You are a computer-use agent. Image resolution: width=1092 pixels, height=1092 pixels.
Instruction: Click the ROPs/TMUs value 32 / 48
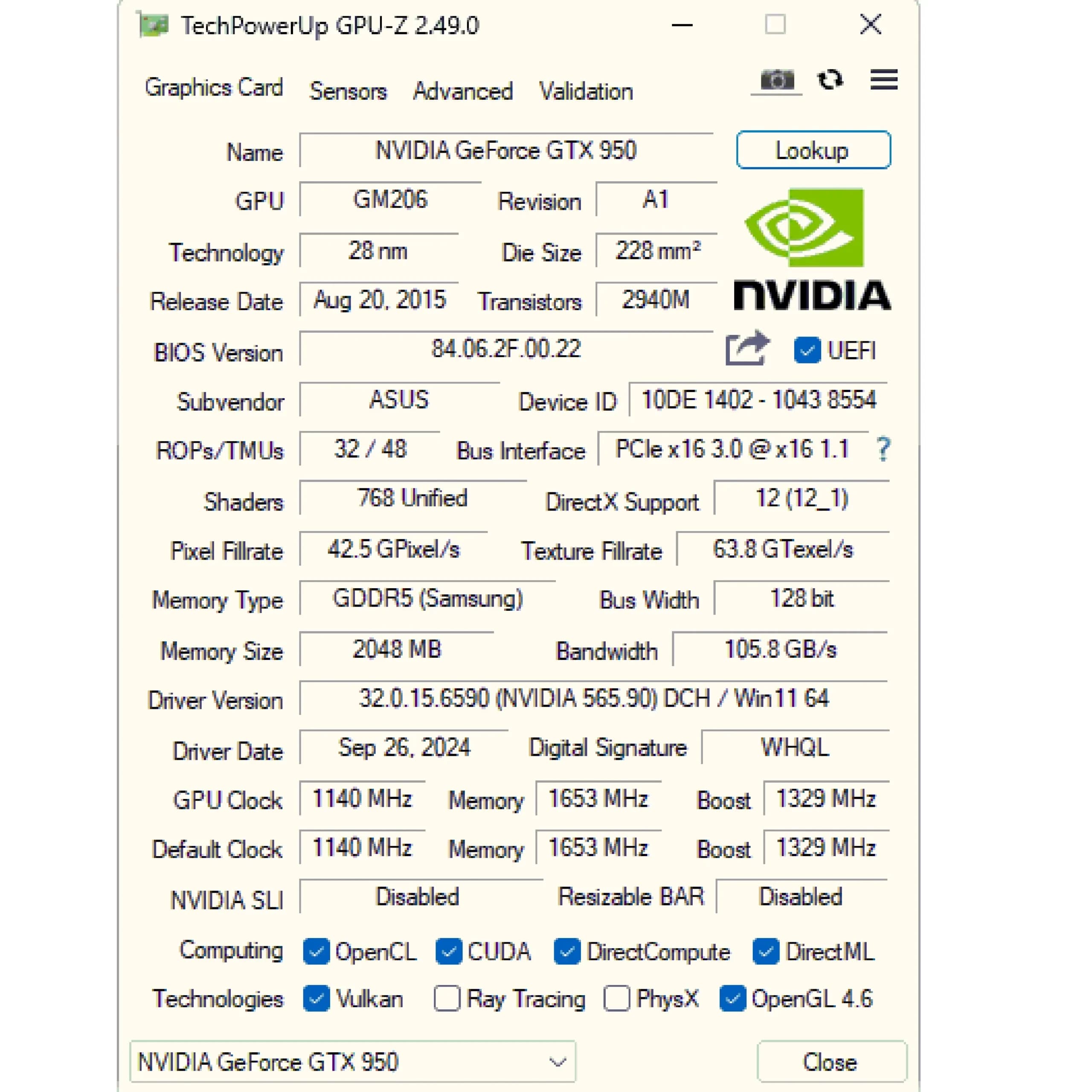coord(370,449)
